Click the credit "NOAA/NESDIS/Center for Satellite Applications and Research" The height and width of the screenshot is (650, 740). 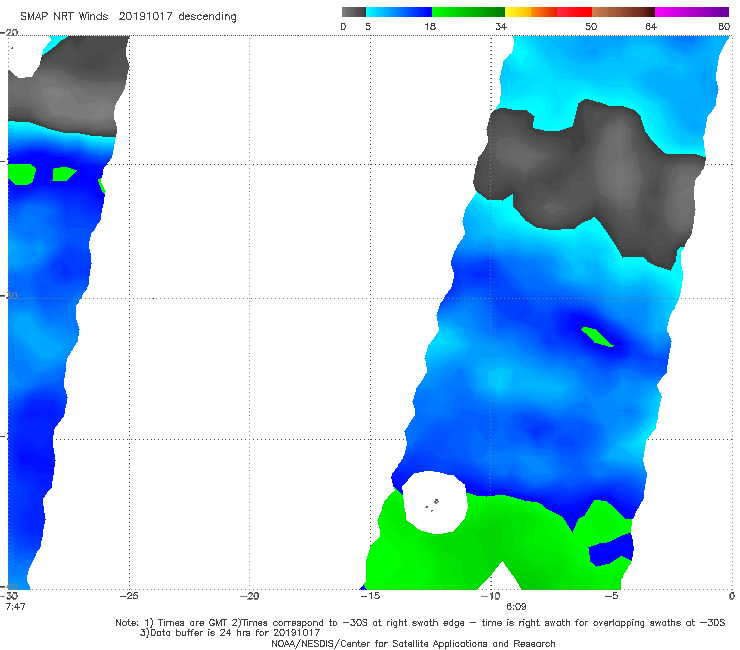(413, 644)
